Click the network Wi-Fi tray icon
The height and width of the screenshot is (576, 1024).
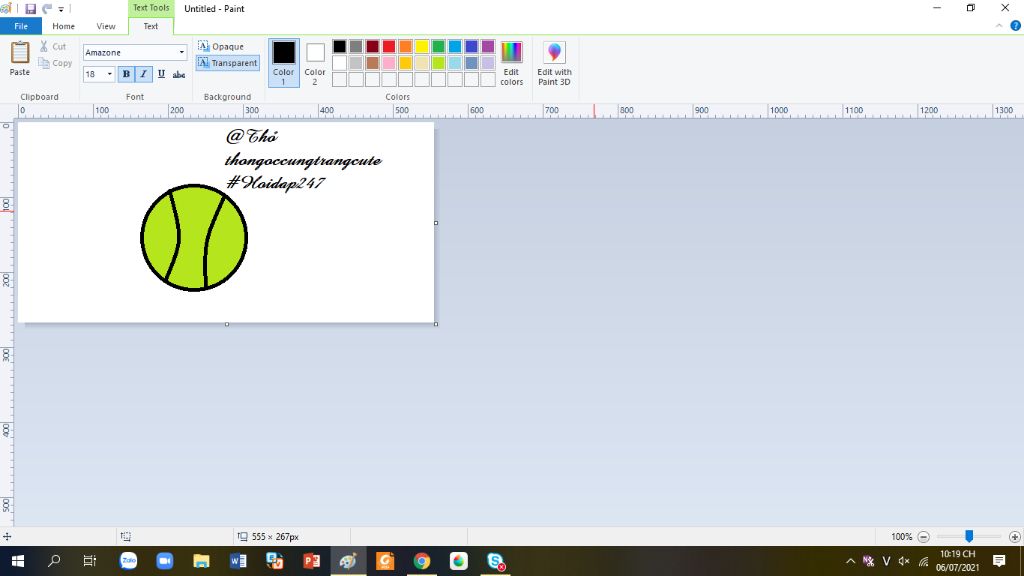click(923, 561)
